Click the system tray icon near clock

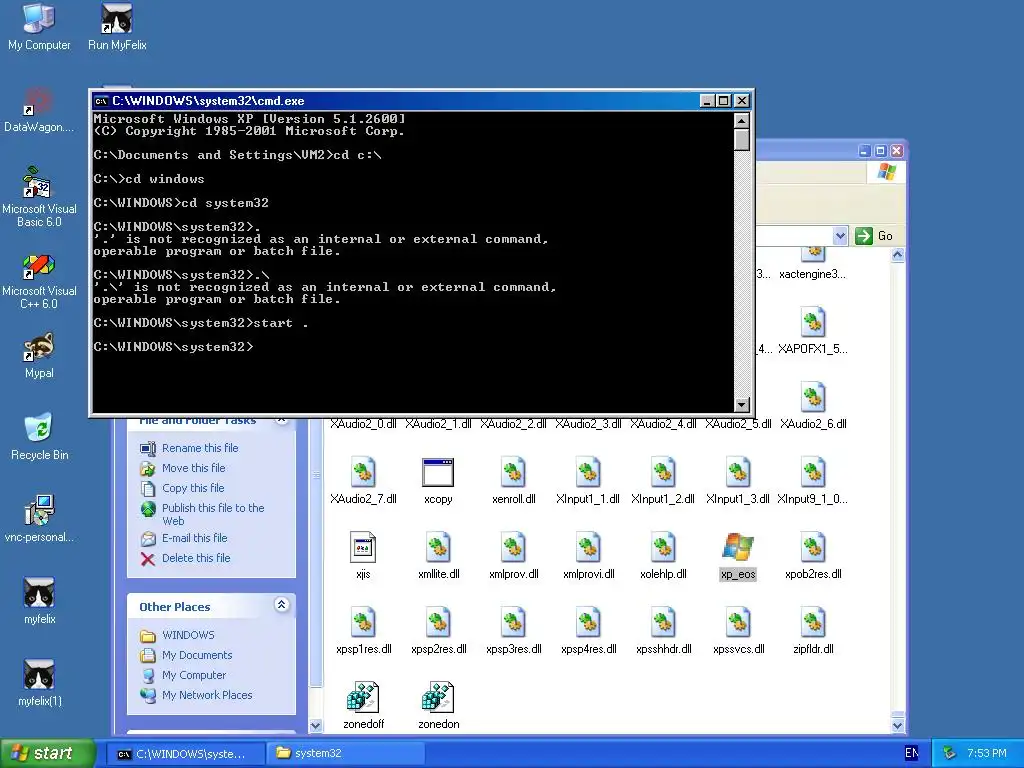950,753
